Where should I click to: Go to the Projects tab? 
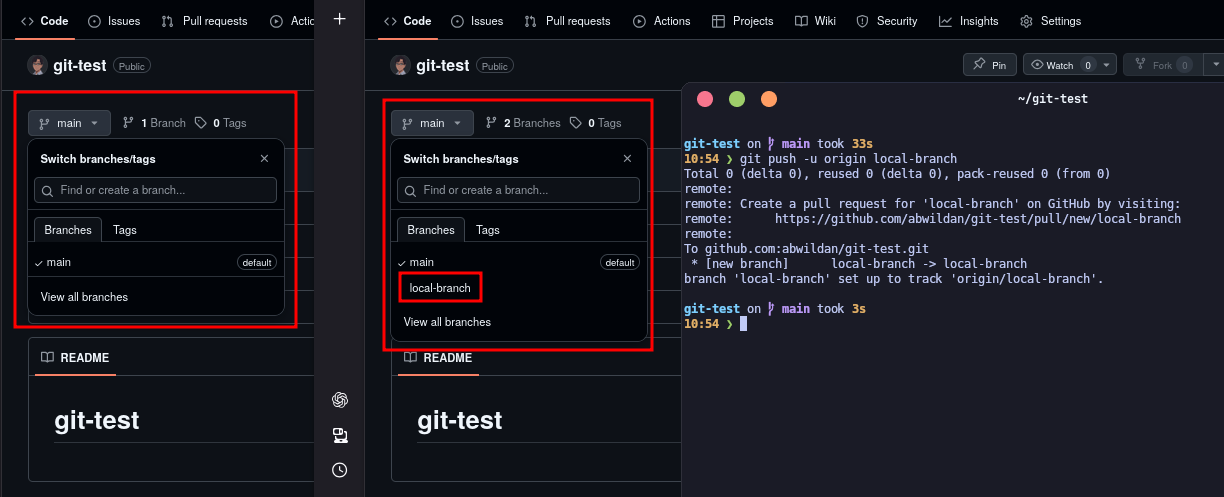[743, 21]
